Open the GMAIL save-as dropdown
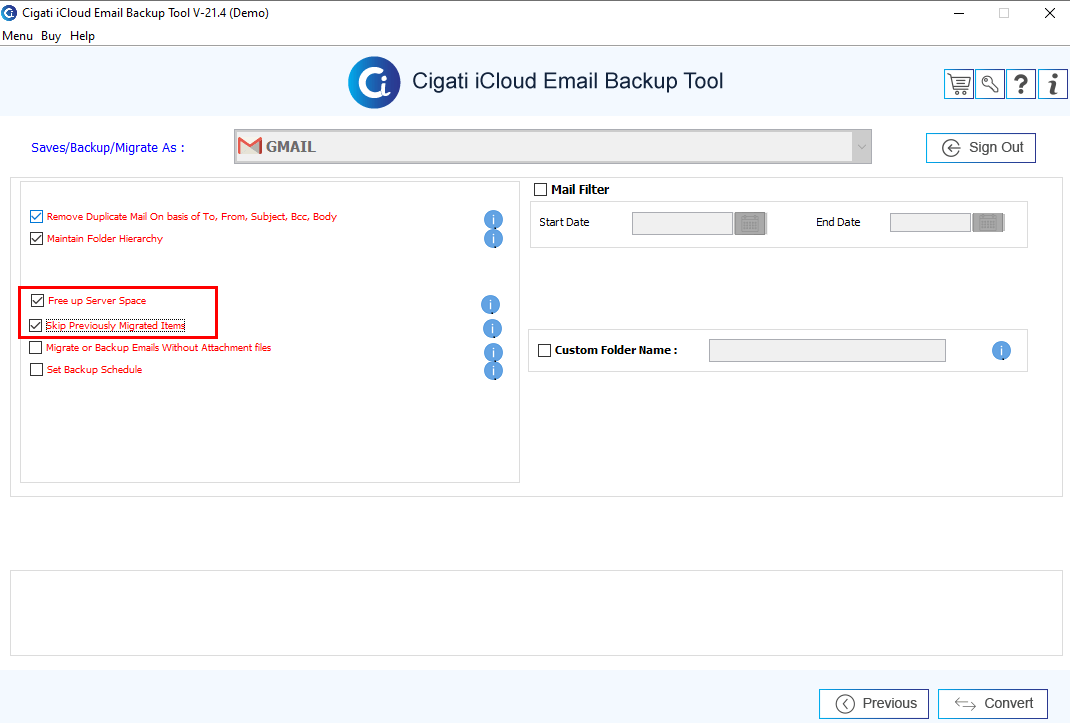Viewport: 1070px width, 723px height. pos(553,147)
